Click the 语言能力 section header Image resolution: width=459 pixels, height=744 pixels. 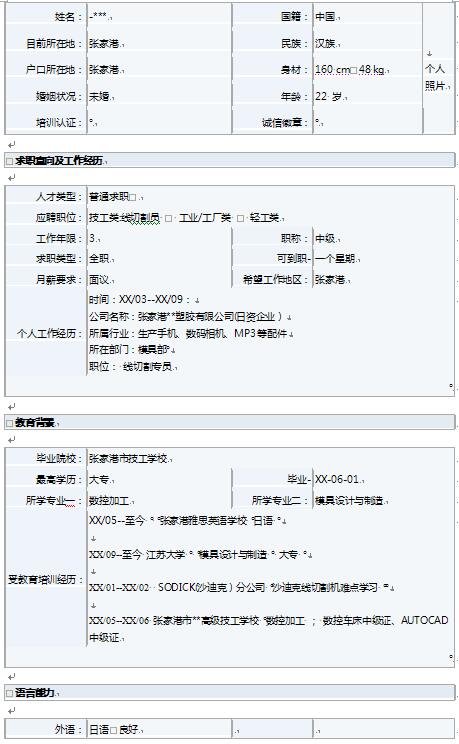point(230,692)
